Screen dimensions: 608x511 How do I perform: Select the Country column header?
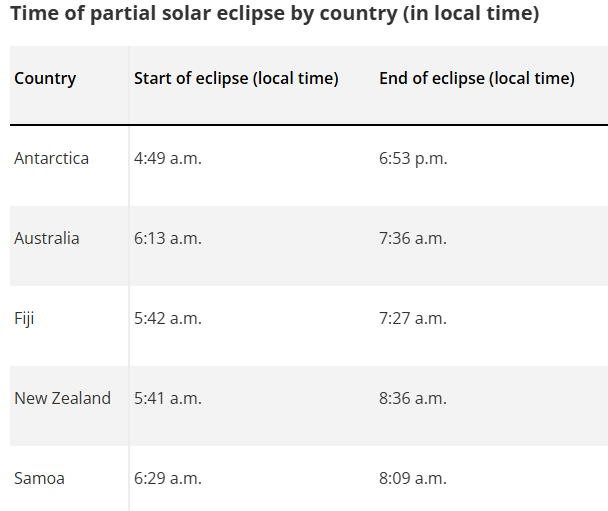pyautogui.click(x=45, y=78)
